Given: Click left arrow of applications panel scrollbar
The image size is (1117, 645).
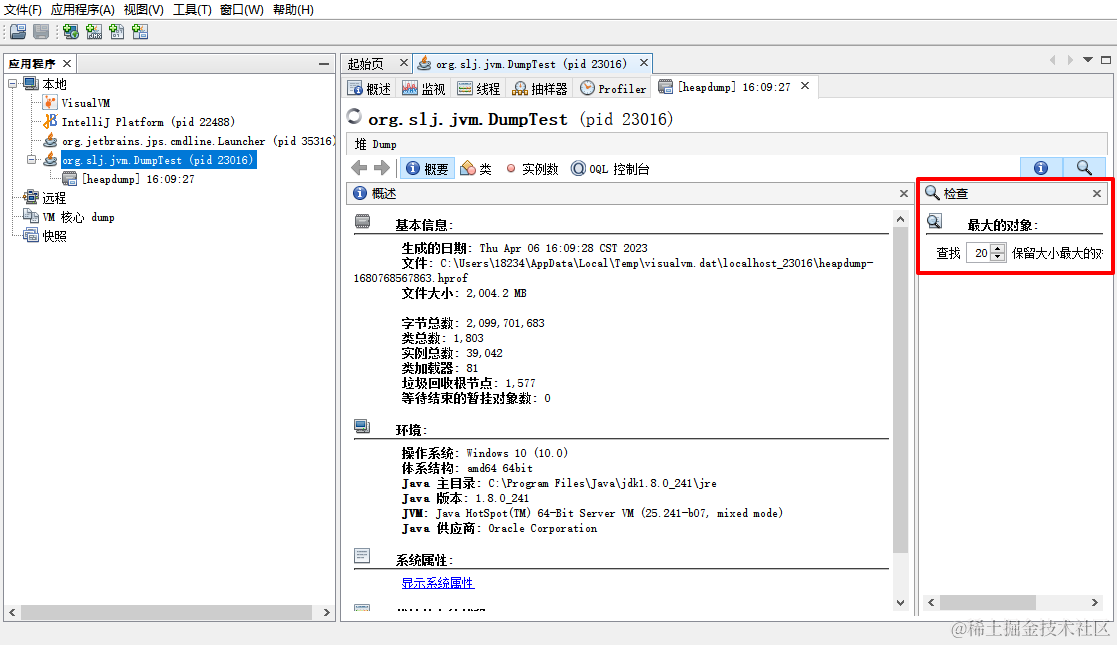Looking at the screenshot, I should 12,612.
